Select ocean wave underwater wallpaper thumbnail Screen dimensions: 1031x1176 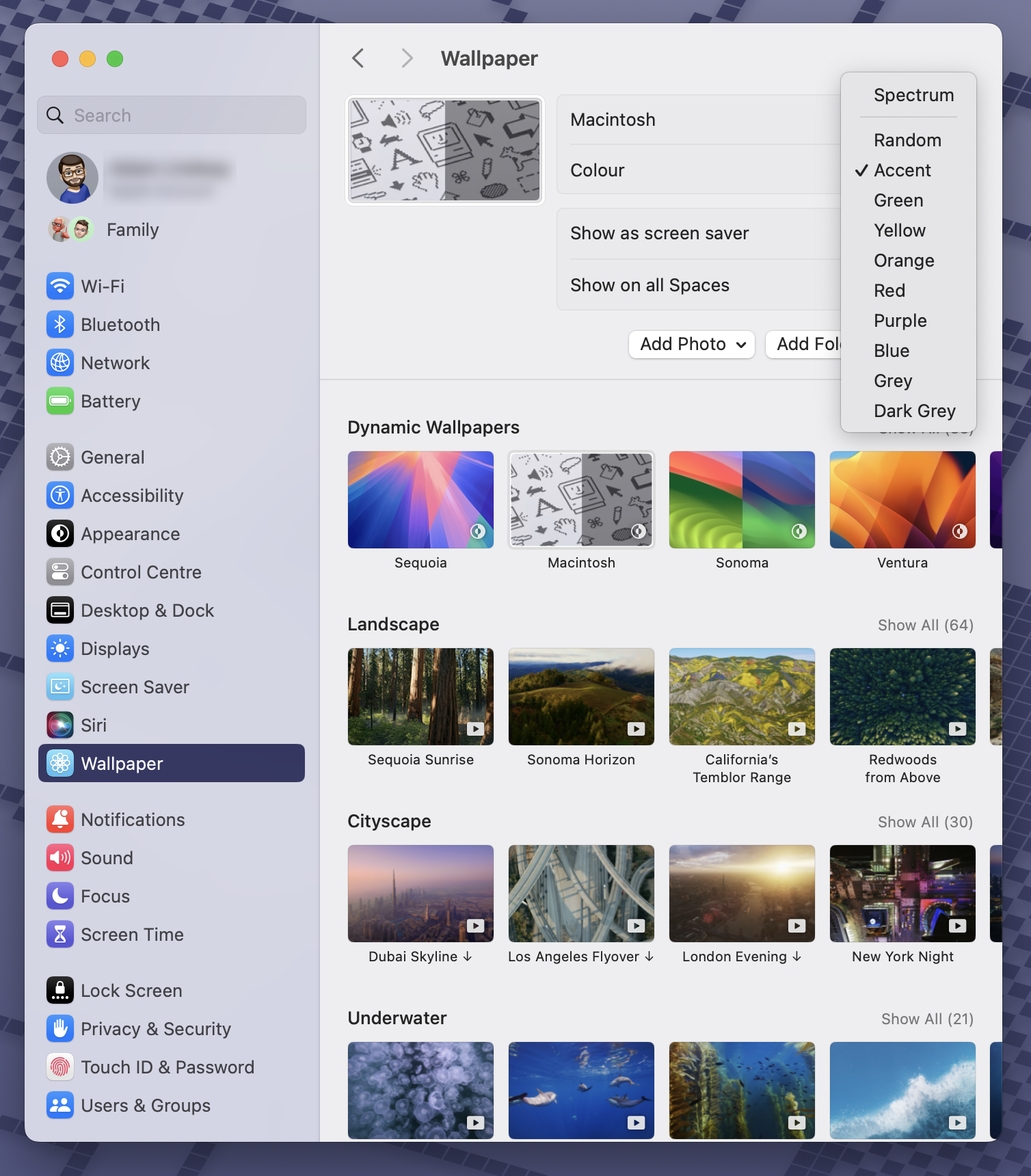902,1091
